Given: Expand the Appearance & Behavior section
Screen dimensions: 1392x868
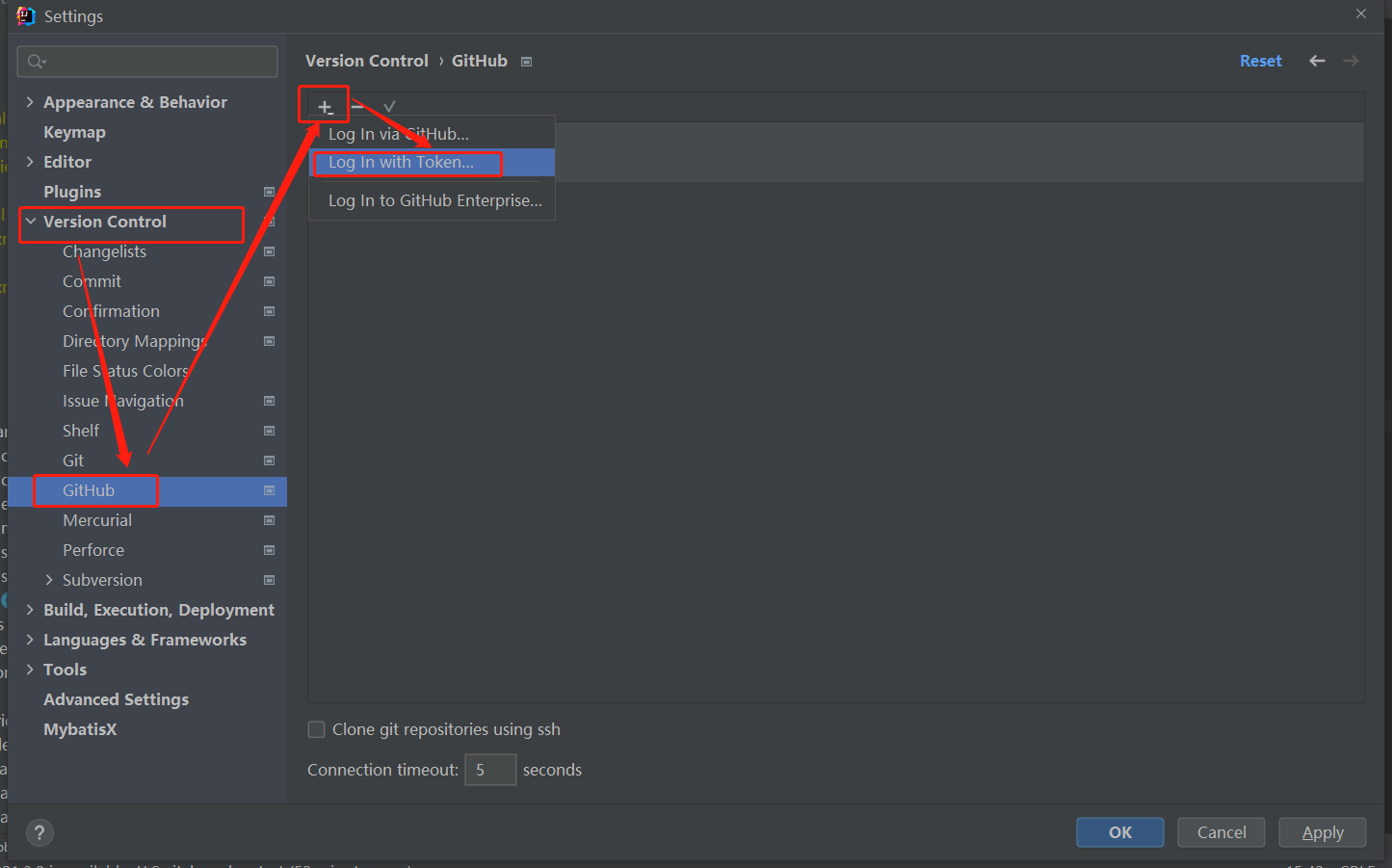Looking at the screenshot, I should coord(30,102).
